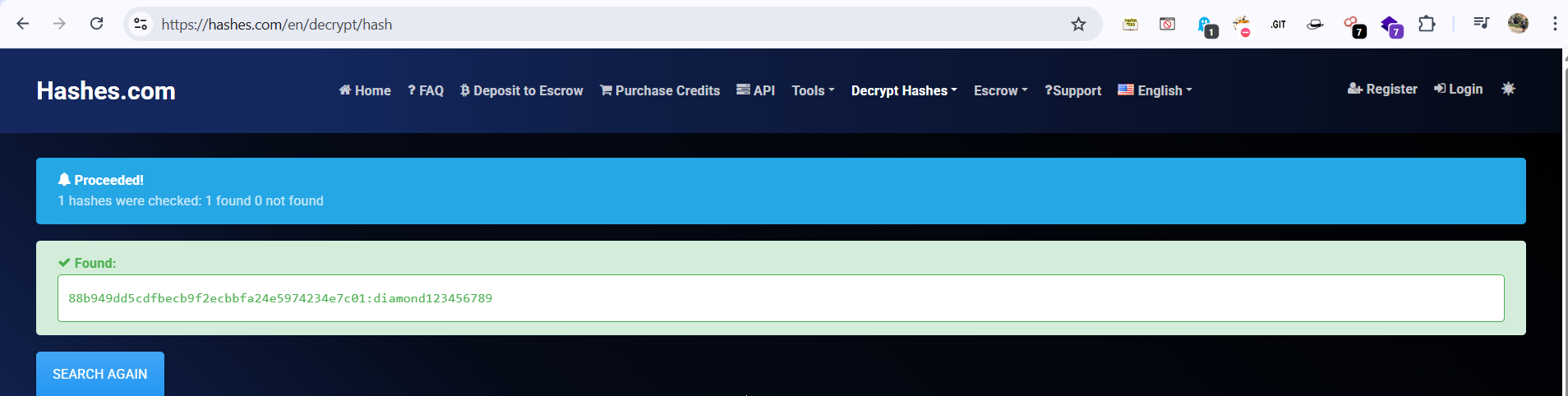
Task: Open the FAQ page
Action: pos(426,90)
